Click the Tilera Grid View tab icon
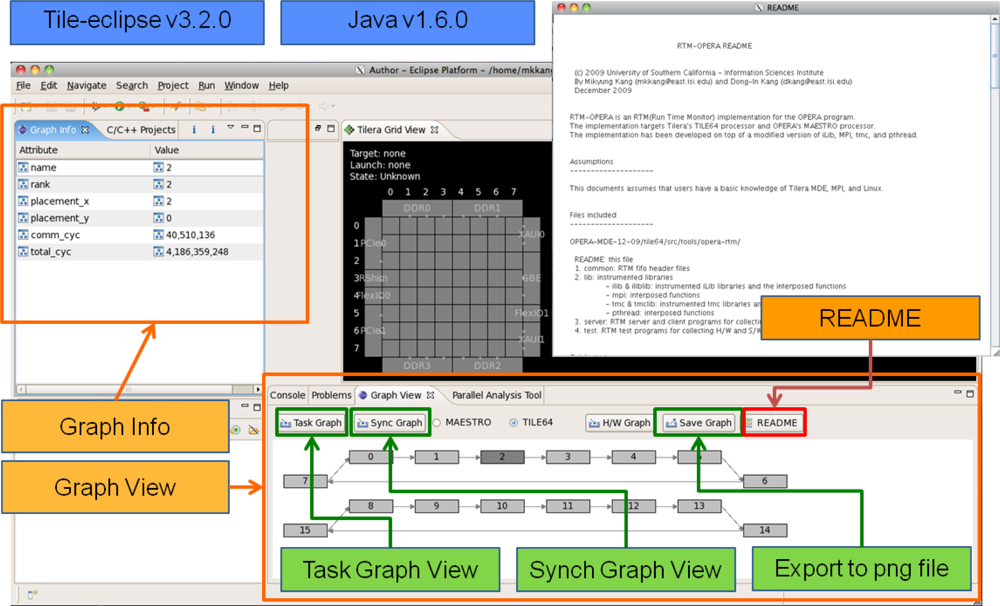Screen dimensions: 1000x606 click(x=349, y=130)
